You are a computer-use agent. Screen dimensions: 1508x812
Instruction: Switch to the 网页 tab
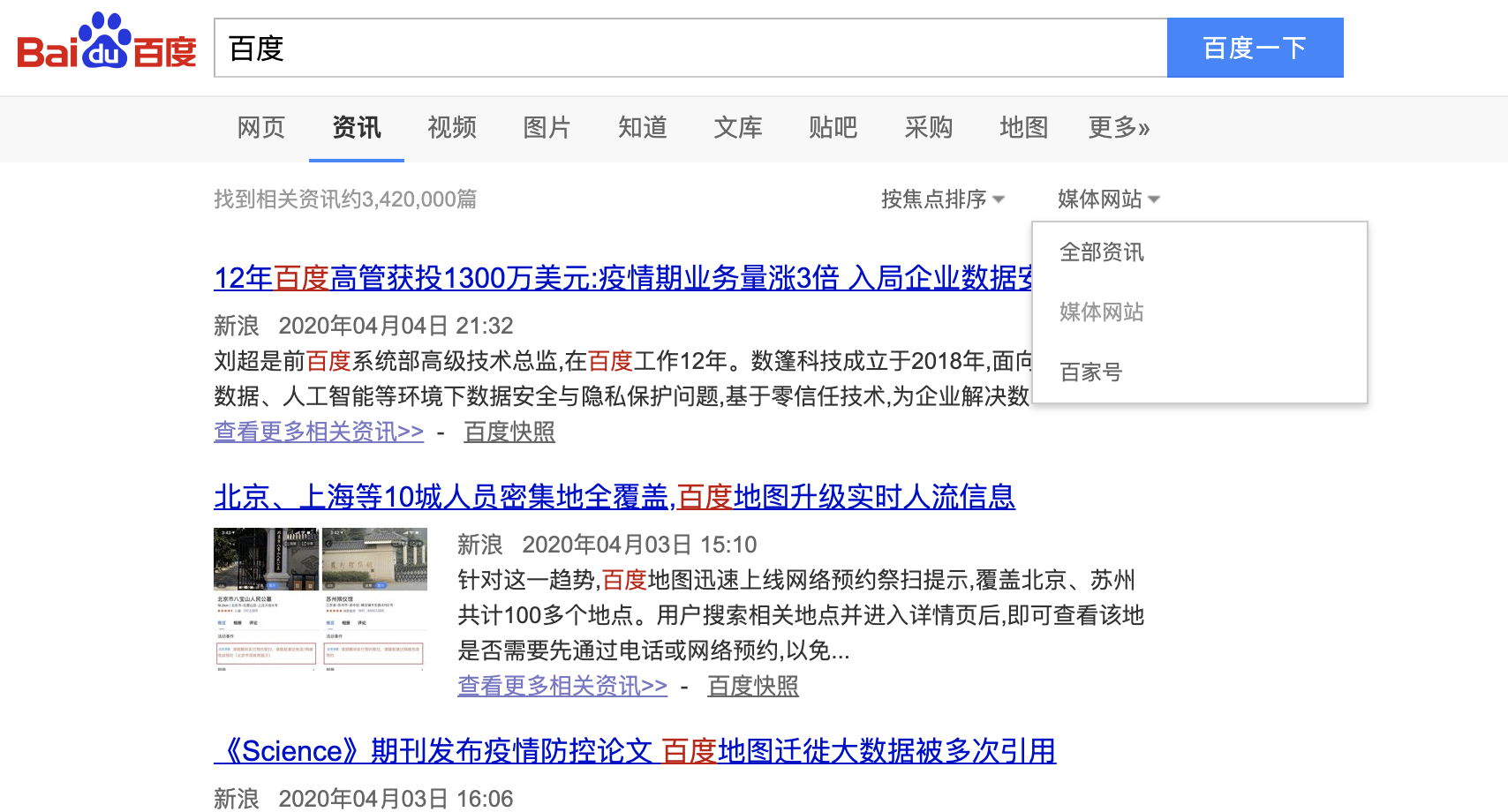click(261, 128)
